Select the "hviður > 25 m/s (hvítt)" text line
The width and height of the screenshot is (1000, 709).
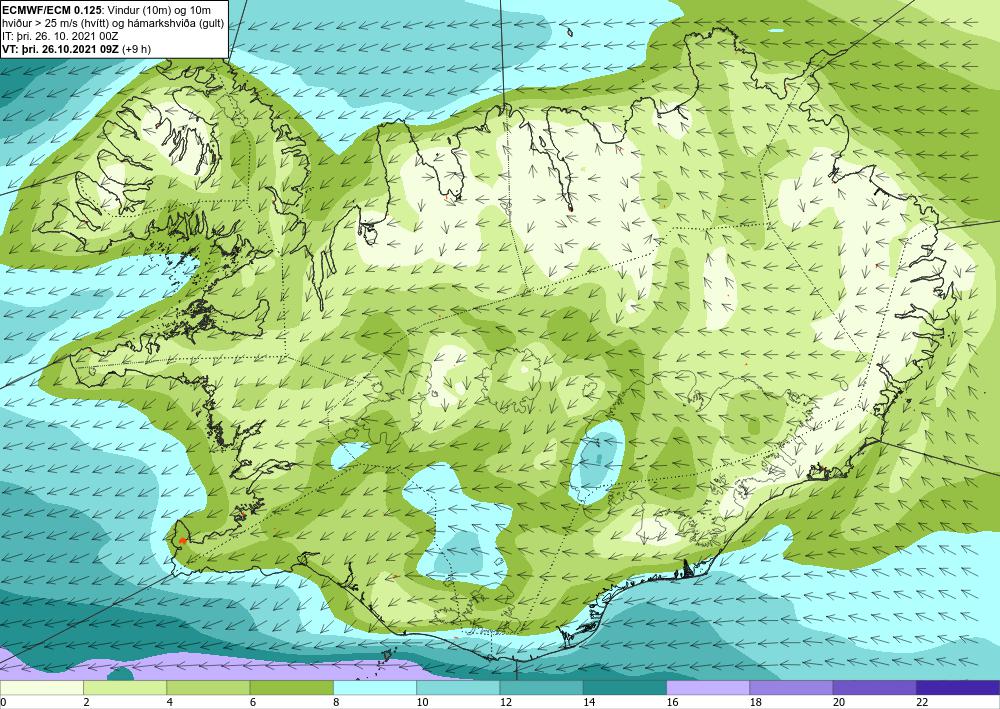coord(54,23)
